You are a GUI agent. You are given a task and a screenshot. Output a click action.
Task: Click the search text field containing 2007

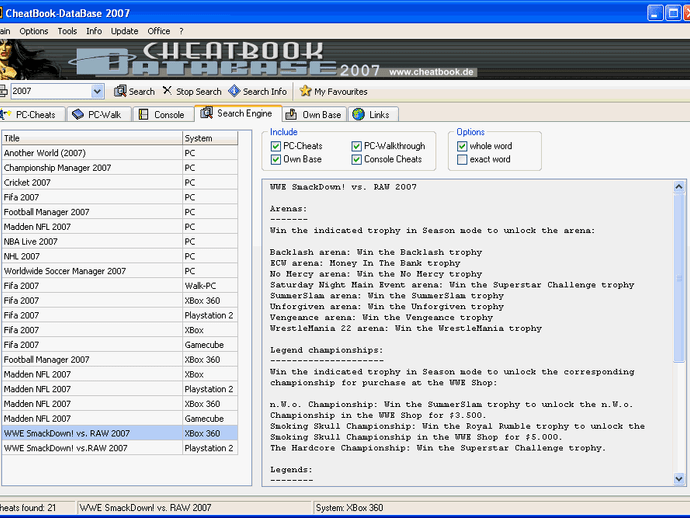51,91
